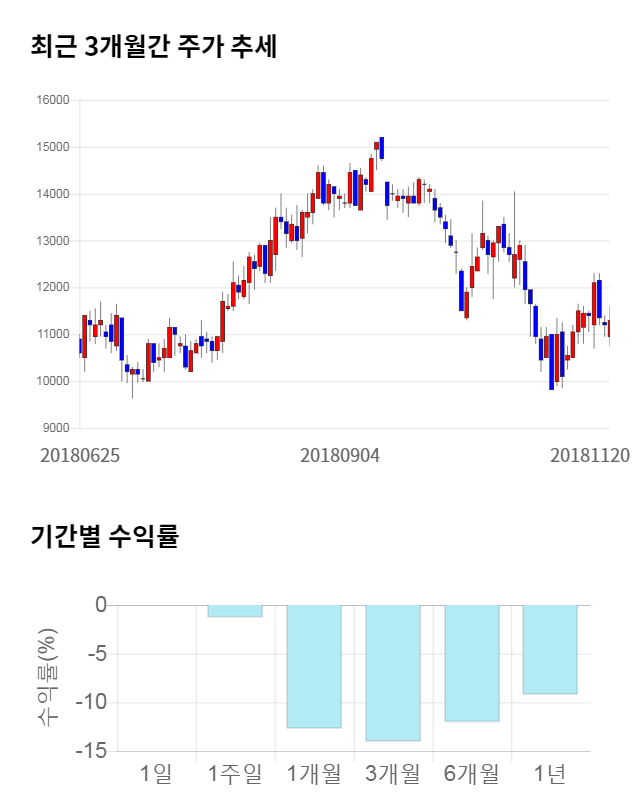Viewport: 640px width, 810px height.
Task: Click the '3개월' x-axis label
Action: (393, 773)
